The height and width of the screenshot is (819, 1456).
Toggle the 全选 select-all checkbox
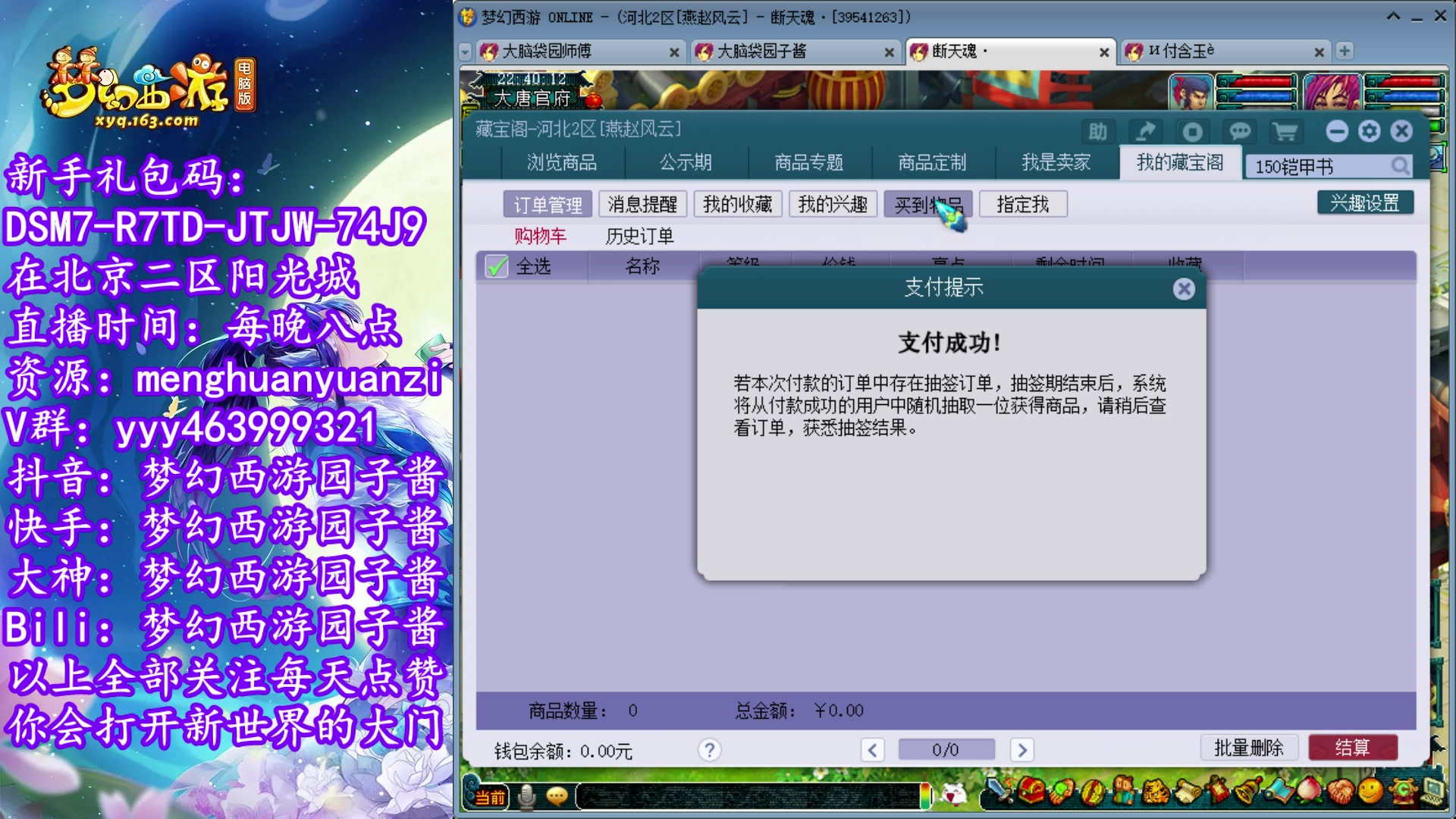click(x=497, y=266)
